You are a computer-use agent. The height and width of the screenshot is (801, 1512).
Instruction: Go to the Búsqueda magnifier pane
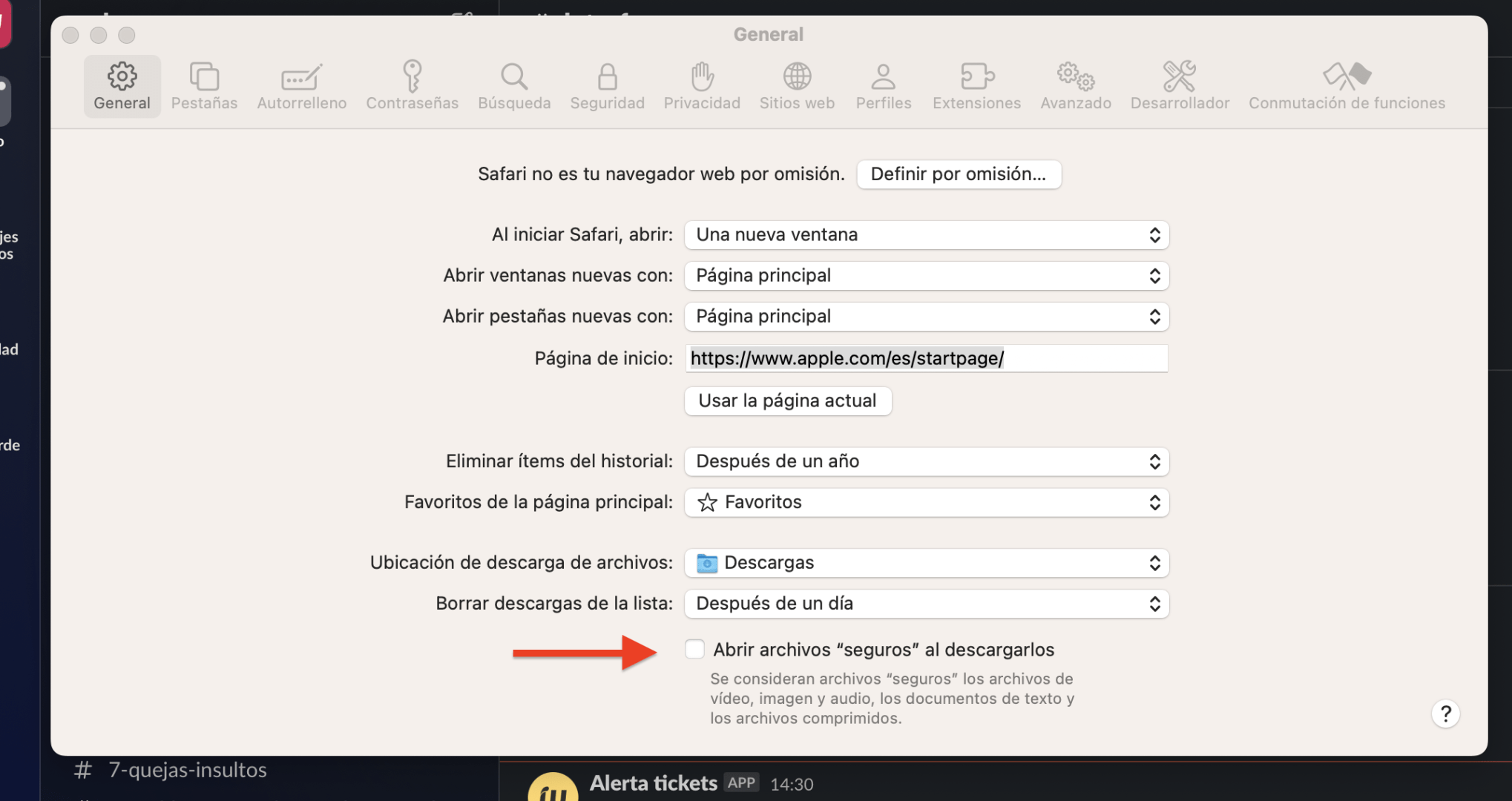514,87
